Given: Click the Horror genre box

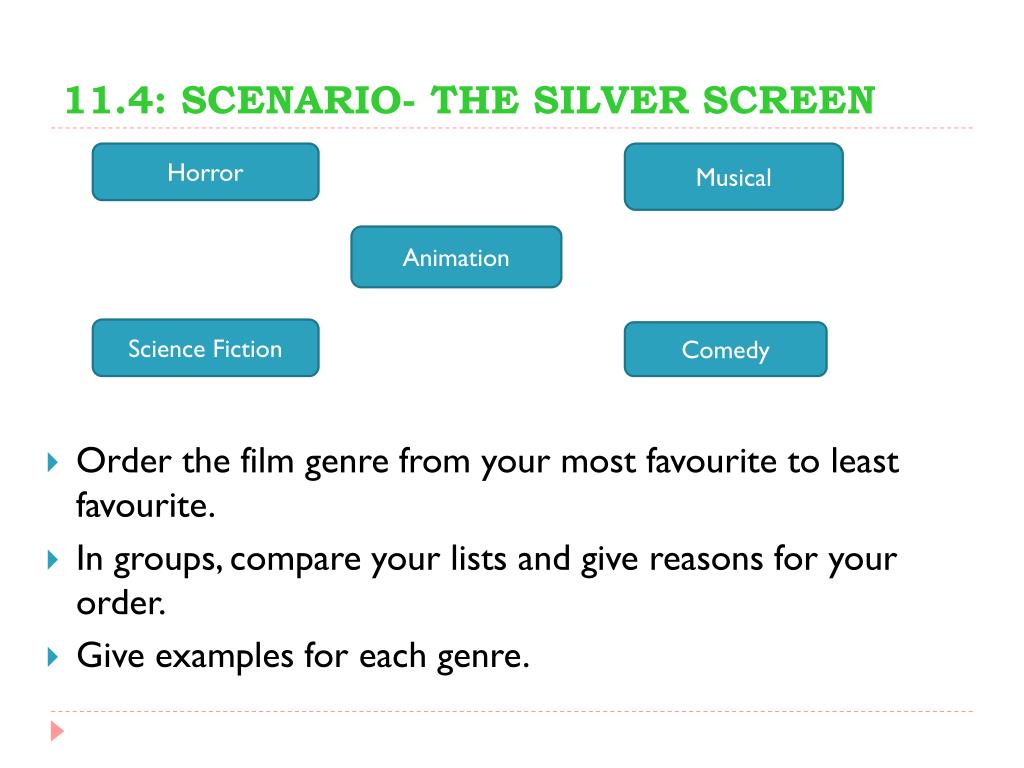Looking at the screenshot, I should pyautogui.click(x=205, y=172).
